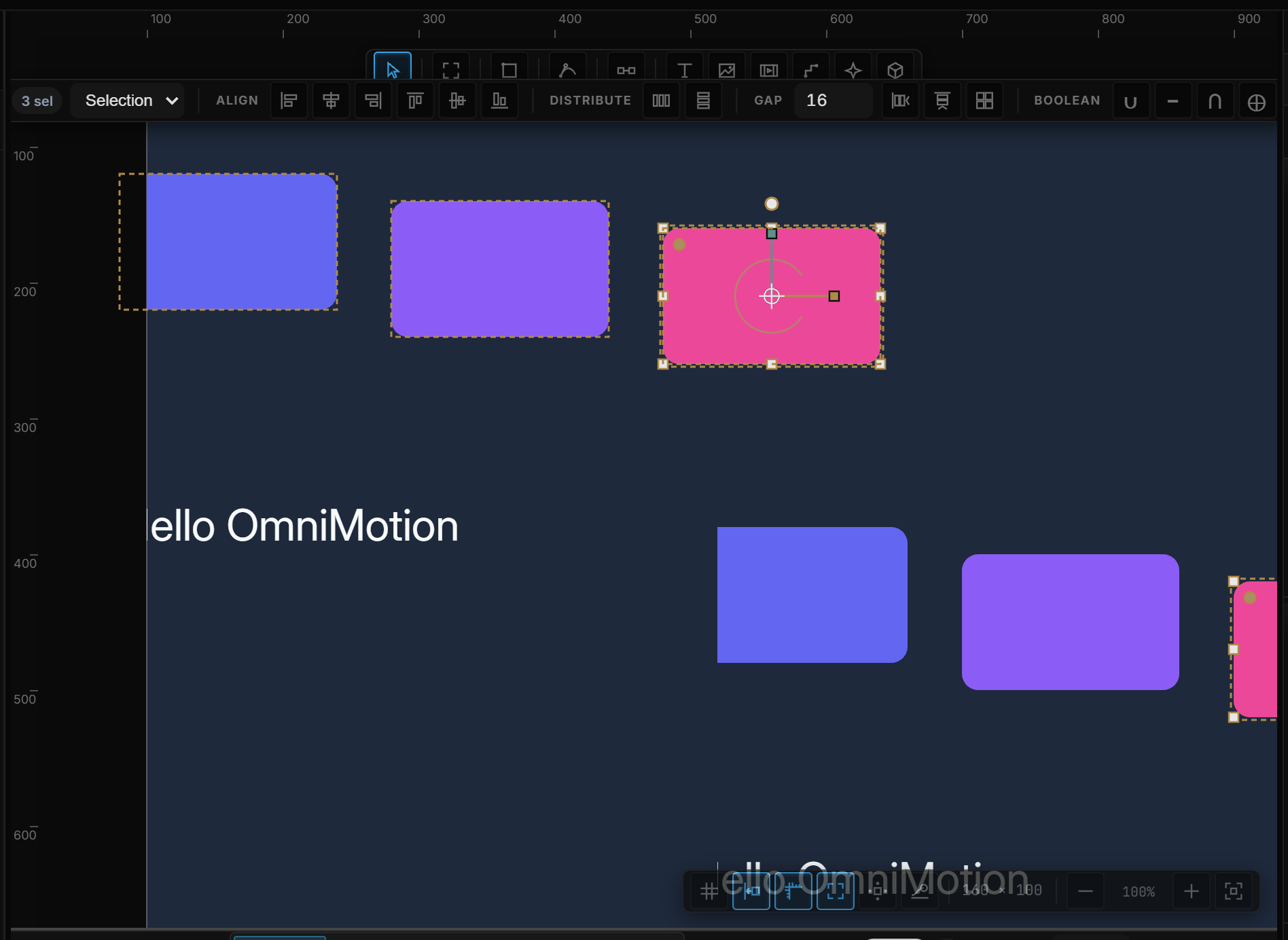Zoom in with the plus button
1288x940 pixels.
tap(1192, 891)
